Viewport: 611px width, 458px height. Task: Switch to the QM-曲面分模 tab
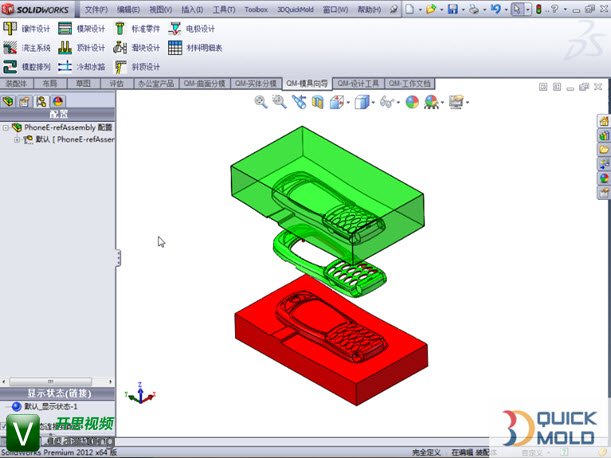click(x=205, y=83)
